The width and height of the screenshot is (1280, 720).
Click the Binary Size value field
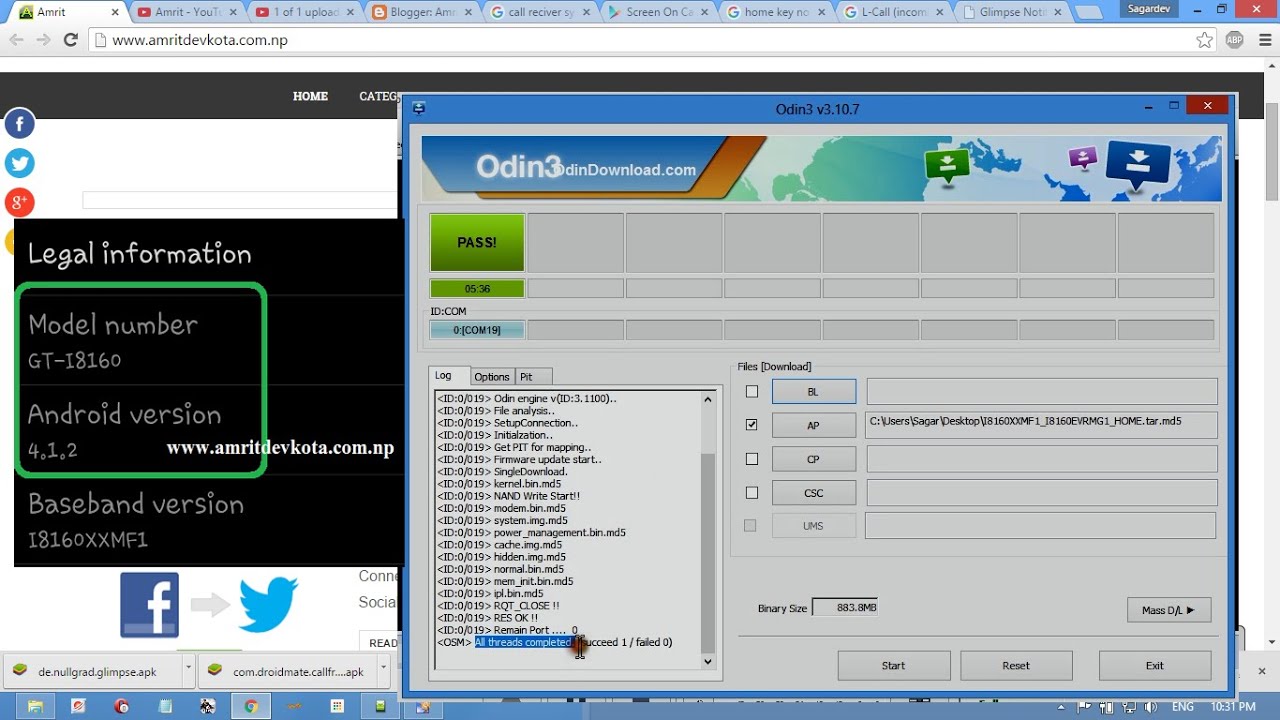[x=845, y=607]
